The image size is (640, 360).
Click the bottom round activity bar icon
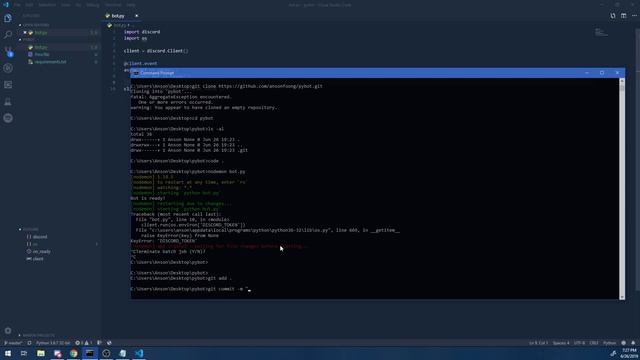(8, 118)
